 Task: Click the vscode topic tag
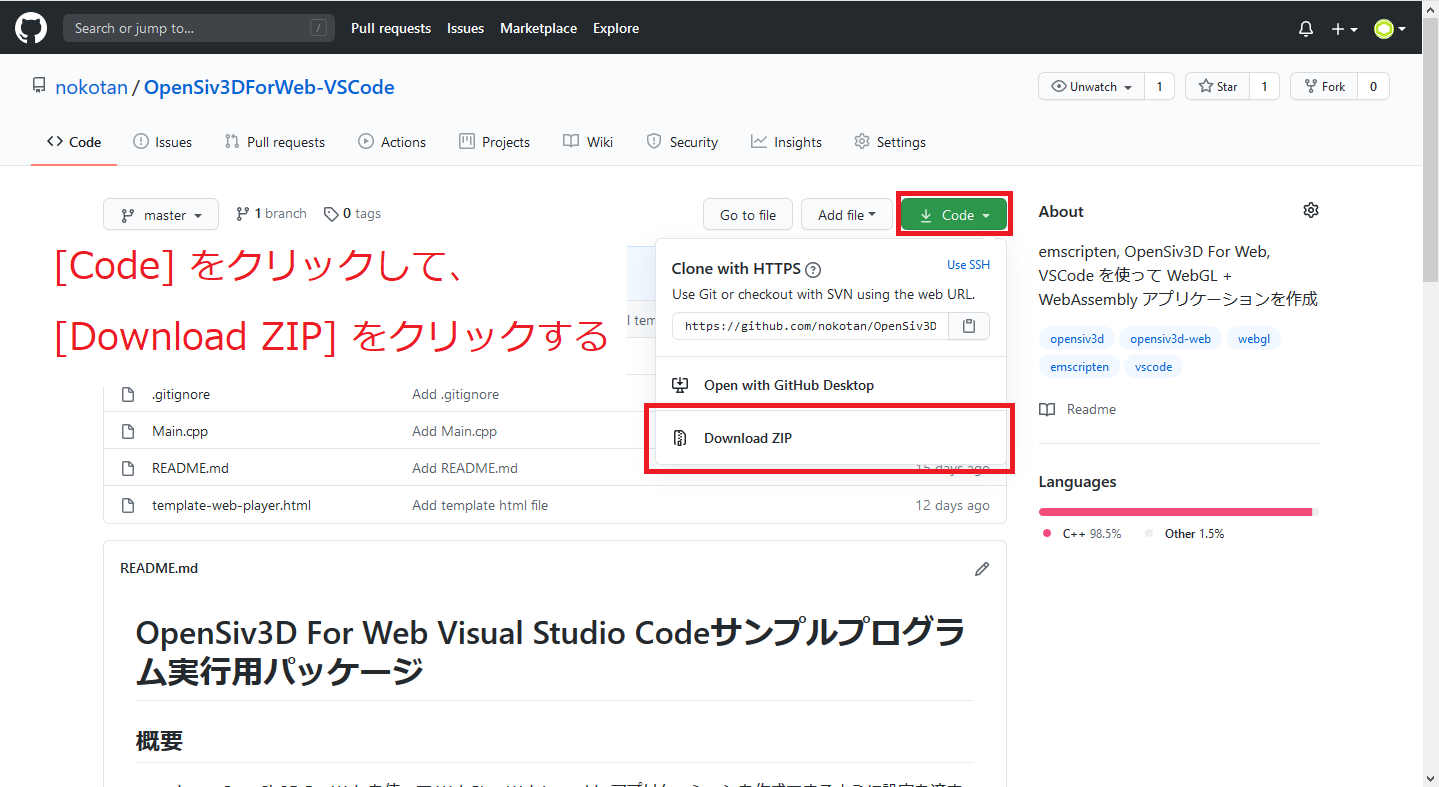(1154, 367)
